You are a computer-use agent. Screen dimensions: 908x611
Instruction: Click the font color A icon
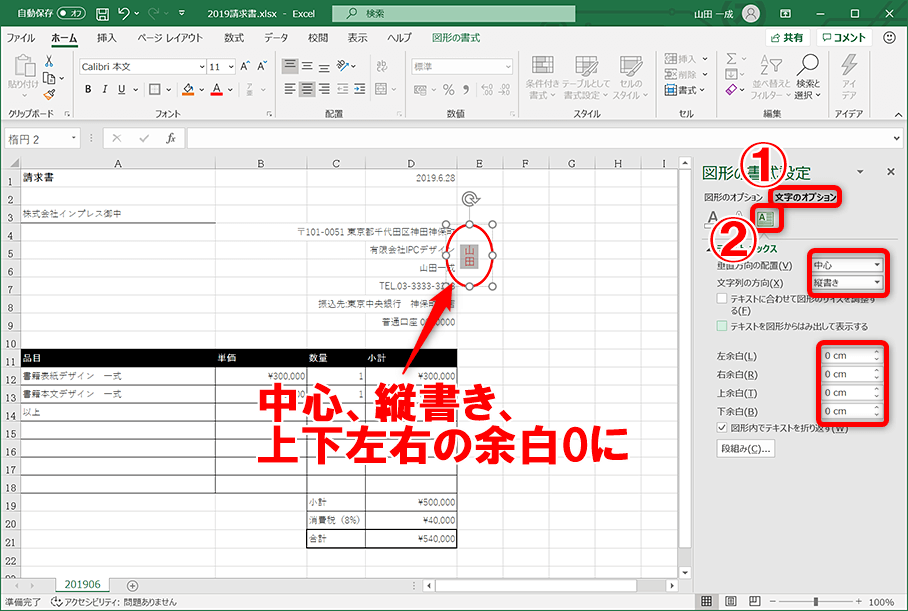coord(217,89)
